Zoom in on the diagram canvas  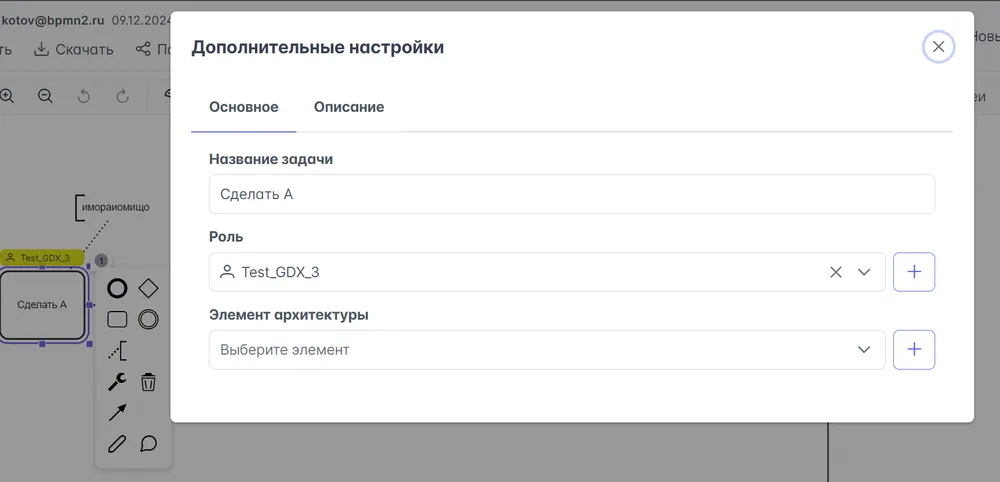pos(6,96)
